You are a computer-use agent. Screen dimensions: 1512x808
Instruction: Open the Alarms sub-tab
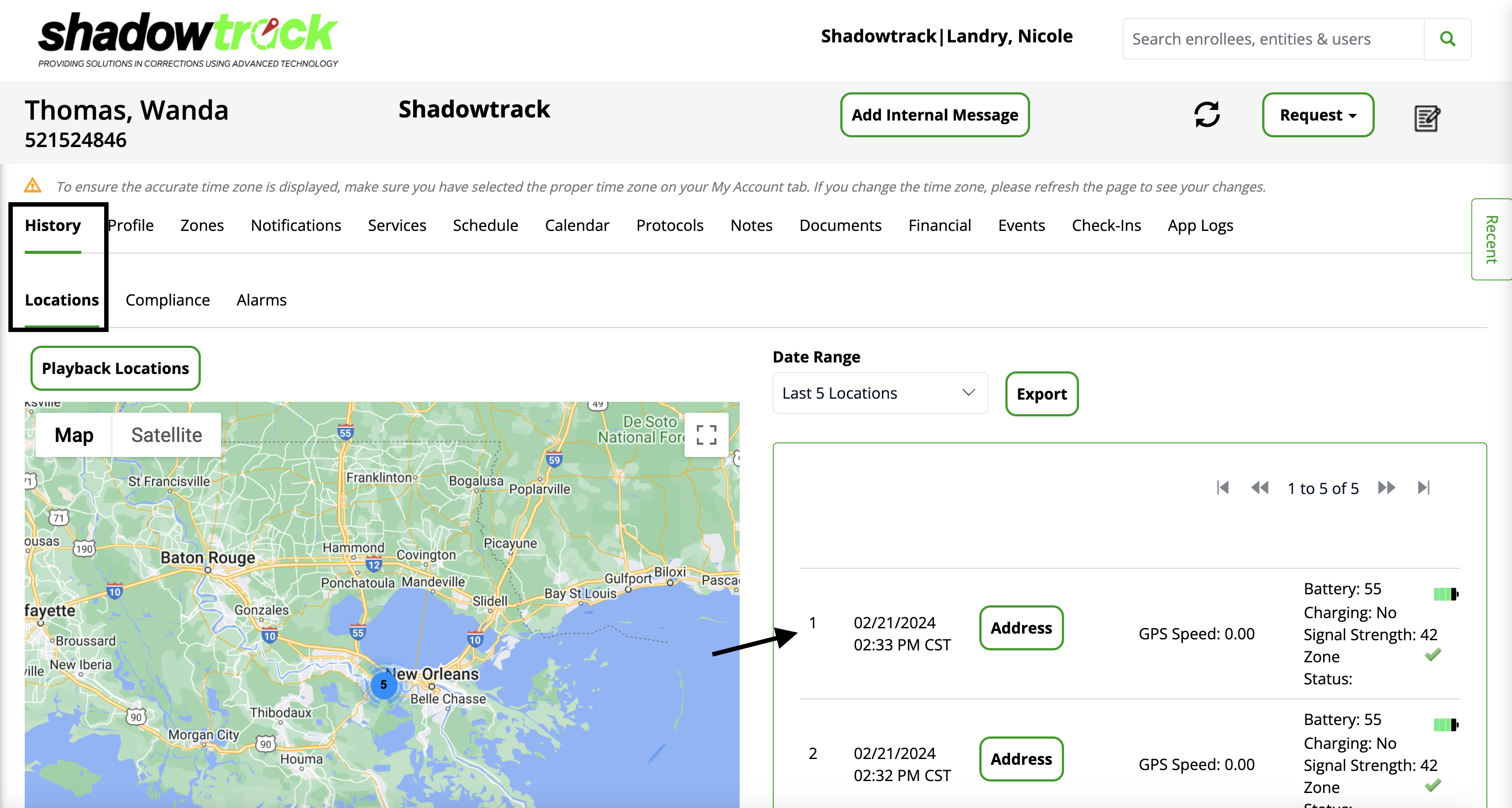click(261, 300)
